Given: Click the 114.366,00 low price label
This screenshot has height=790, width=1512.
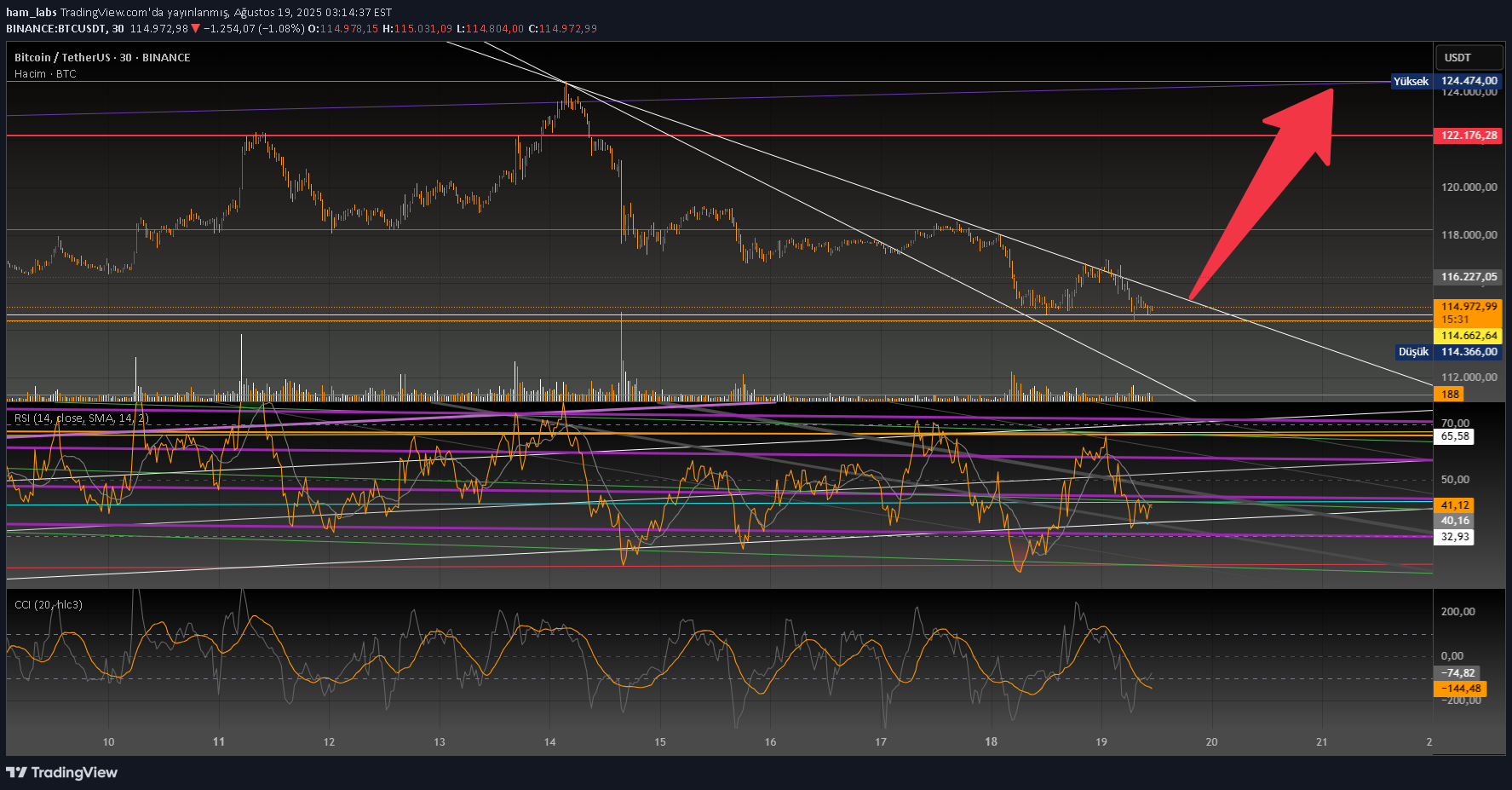Looking at the screenshot, I should [1469, 352].
